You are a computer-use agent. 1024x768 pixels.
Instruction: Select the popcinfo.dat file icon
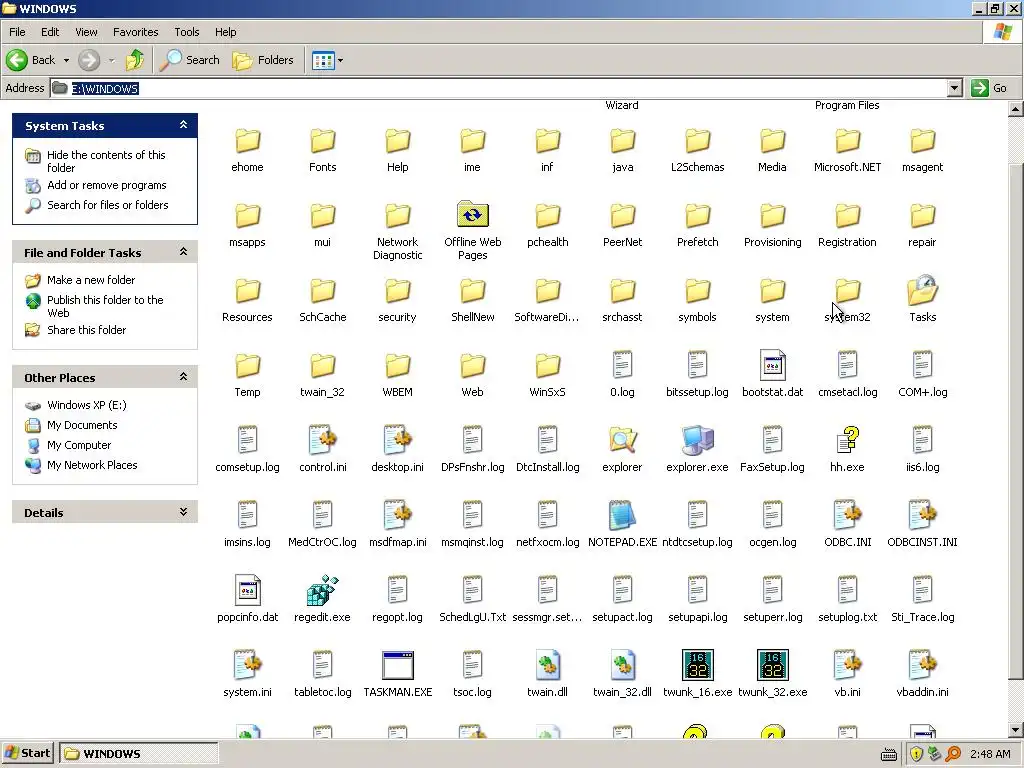coord(248,590)
